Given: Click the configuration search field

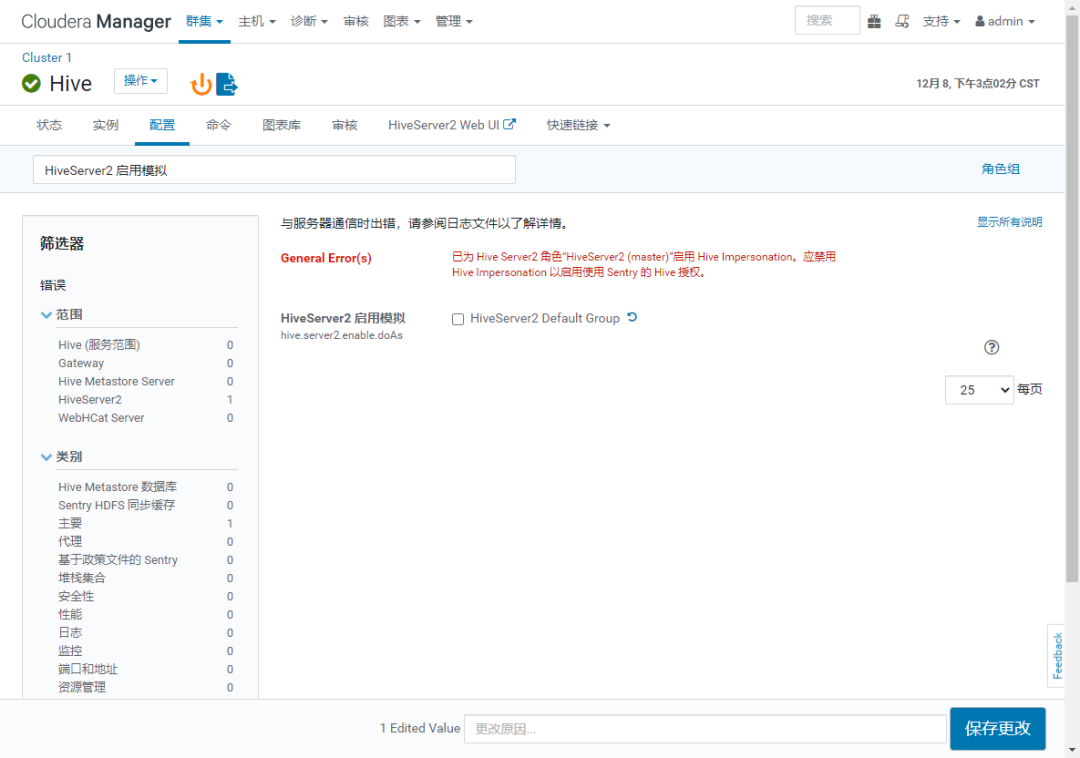Looking at the screenshot, I should pyautogui.click(x=274, y=170).
